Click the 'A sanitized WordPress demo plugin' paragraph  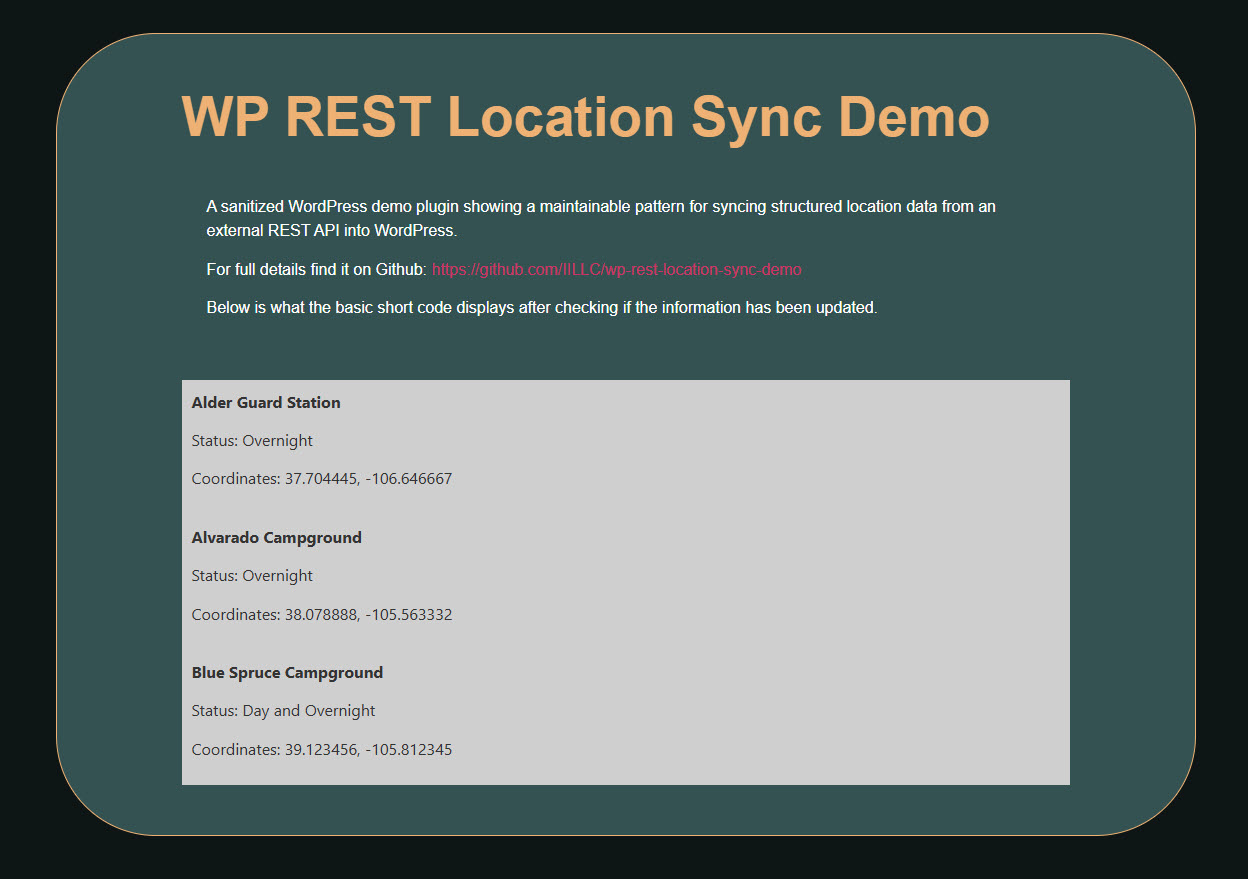pos(601,218)
